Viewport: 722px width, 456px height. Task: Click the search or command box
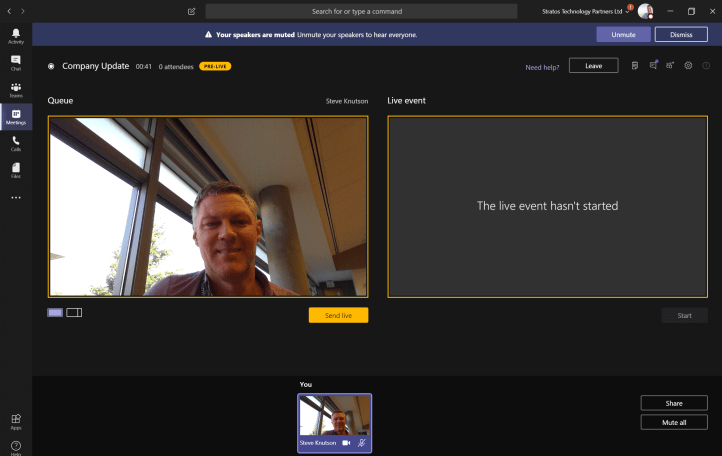tap(361, 12)
